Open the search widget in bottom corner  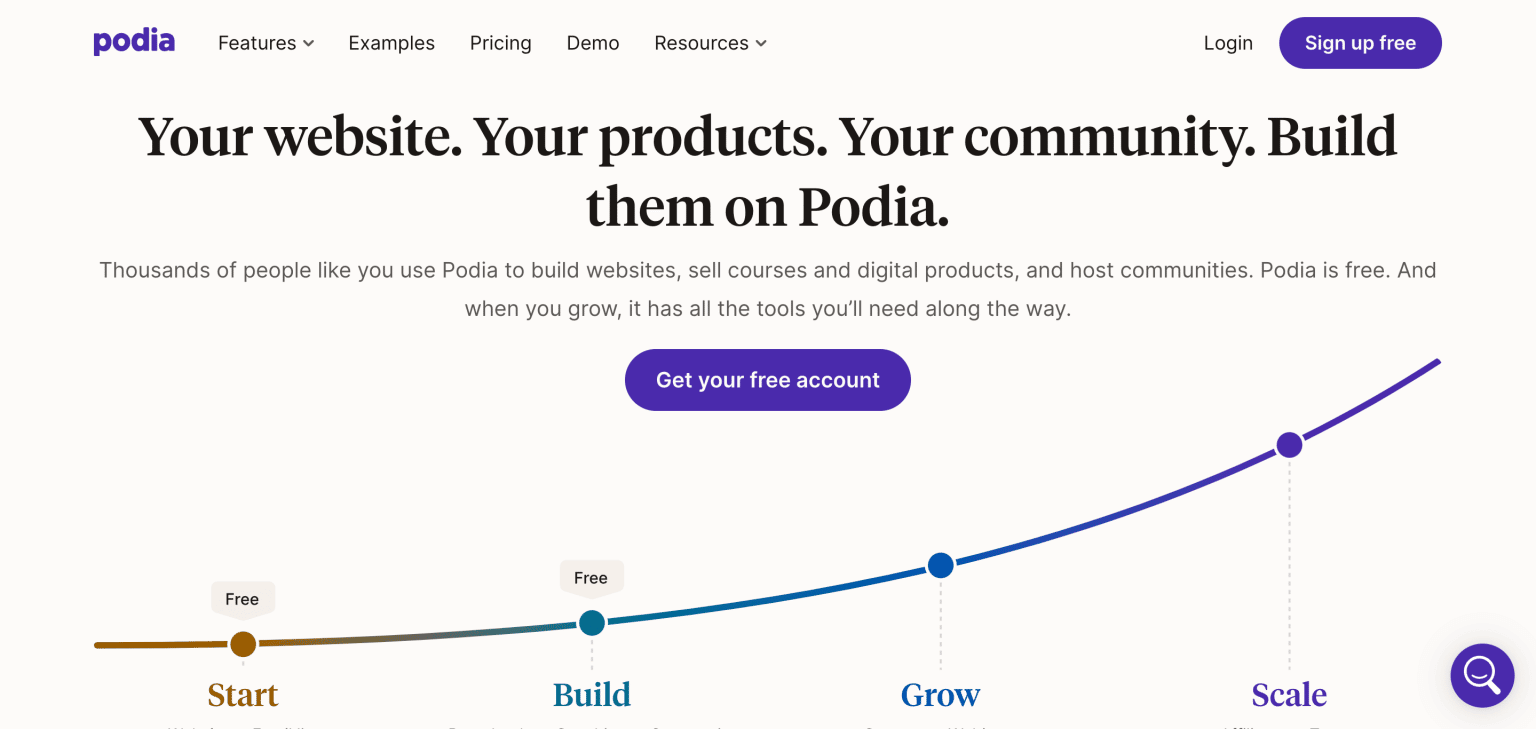(x=1482, y=675)
